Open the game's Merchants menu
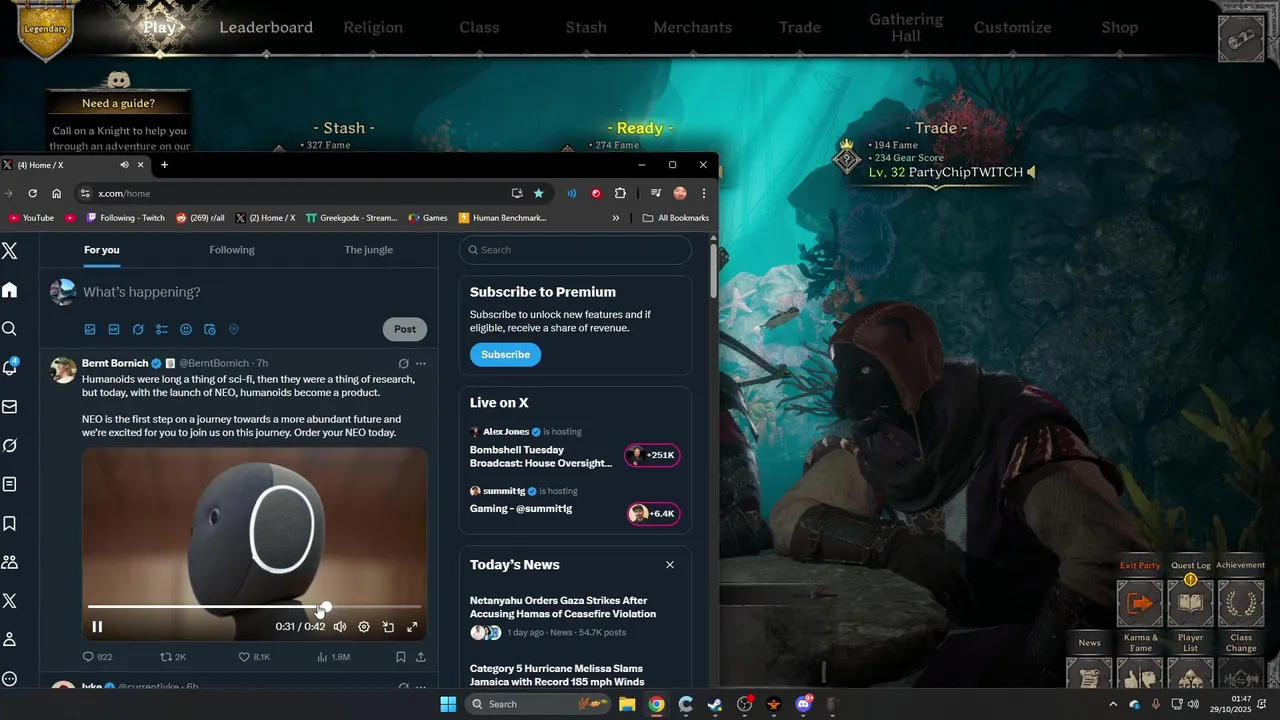 (693, 27)
